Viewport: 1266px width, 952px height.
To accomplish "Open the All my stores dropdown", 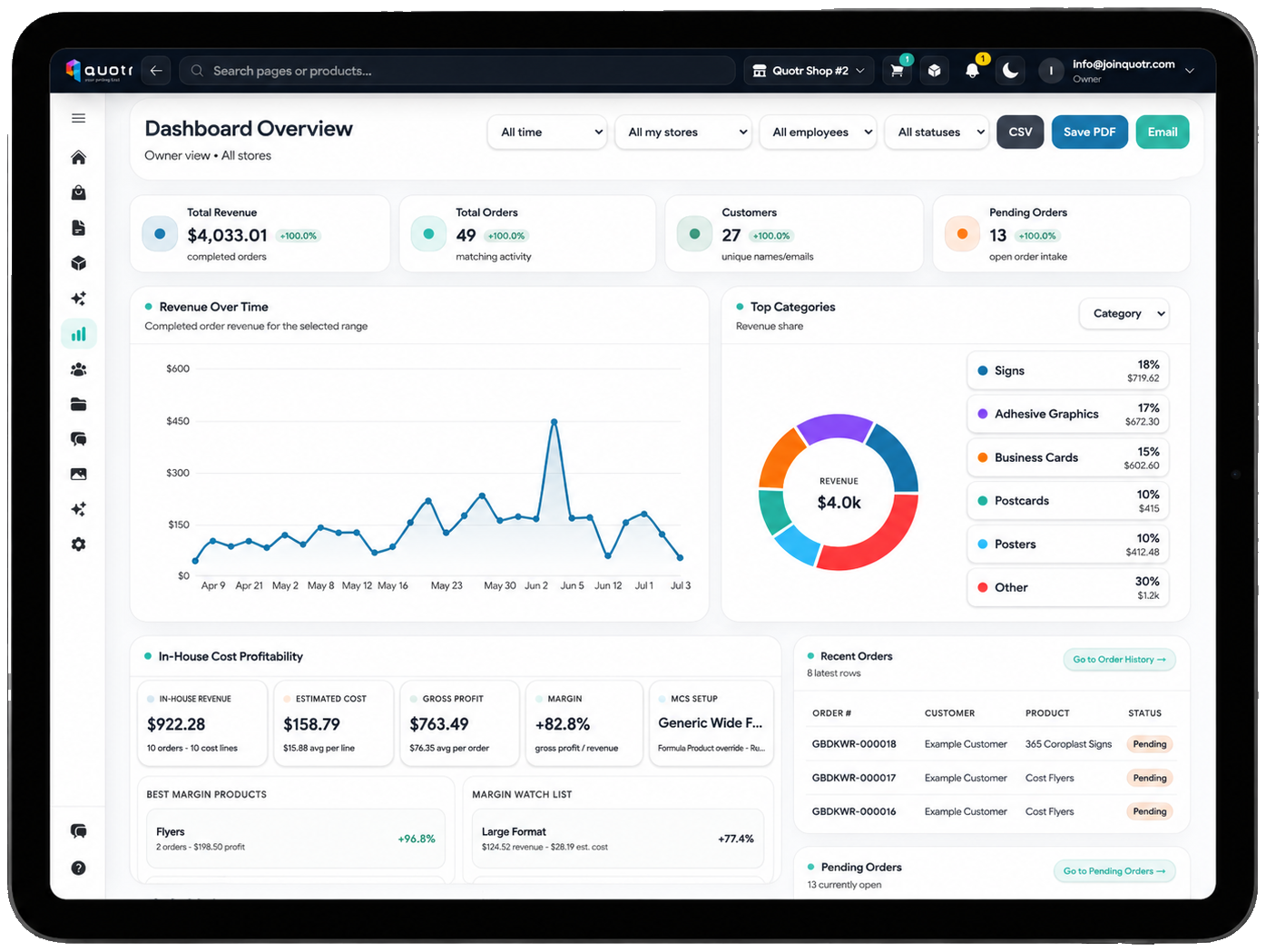I will coord(683,132).
